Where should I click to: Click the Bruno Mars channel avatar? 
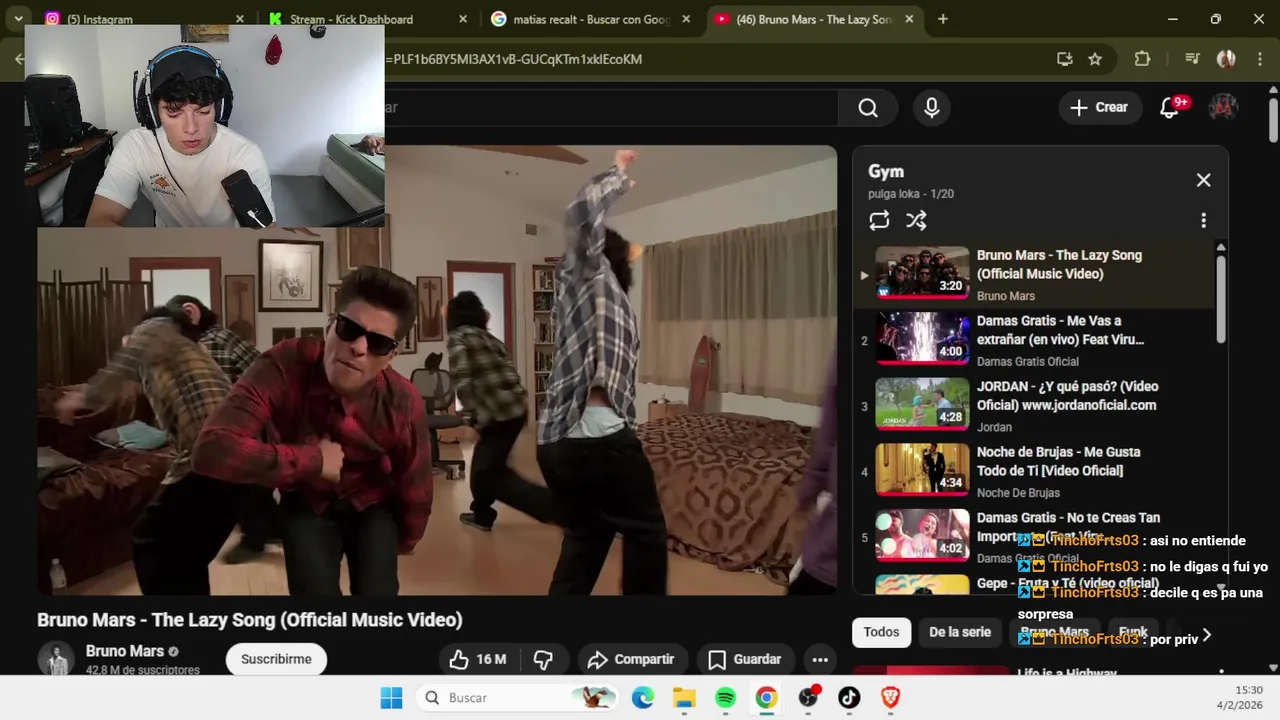(x=56, y=659)
